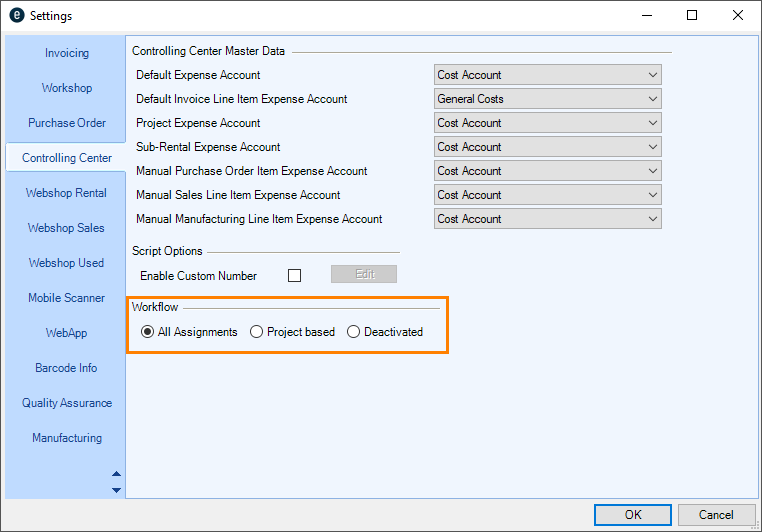762x532 pixels.
Task: Open Manual Manufacturing Line Item Expense Account dropdown
Action: point(548,219)
